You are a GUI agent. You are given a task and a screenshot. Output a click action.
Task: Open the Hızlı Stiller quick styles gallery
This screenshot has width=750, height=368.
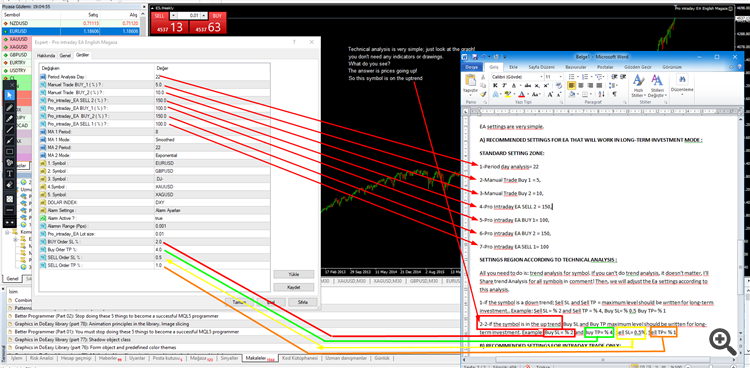click(638, 86)
